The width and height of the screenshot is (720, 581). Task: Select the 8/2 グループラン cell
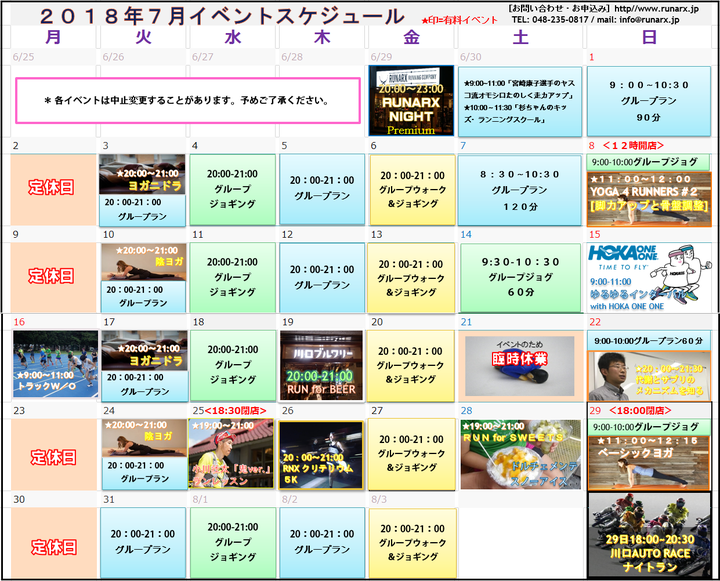coord(322,543)
